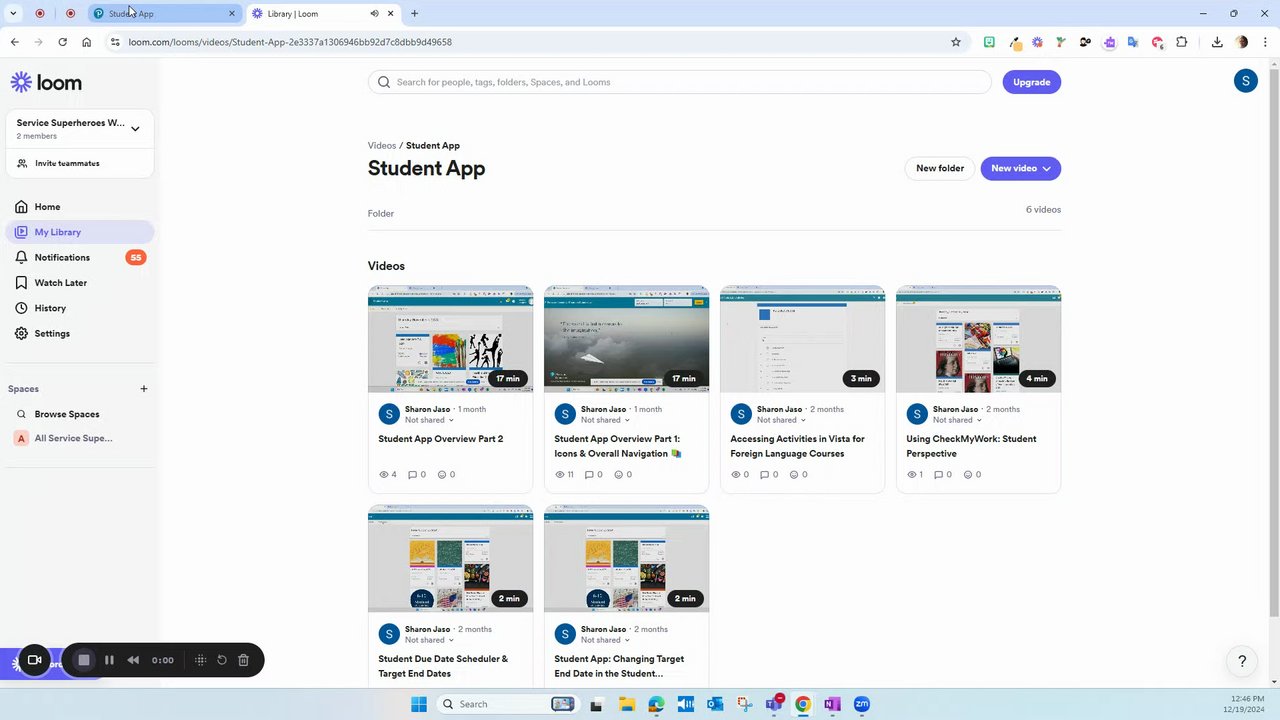Select My Library in the sidebar

(80, 232)
